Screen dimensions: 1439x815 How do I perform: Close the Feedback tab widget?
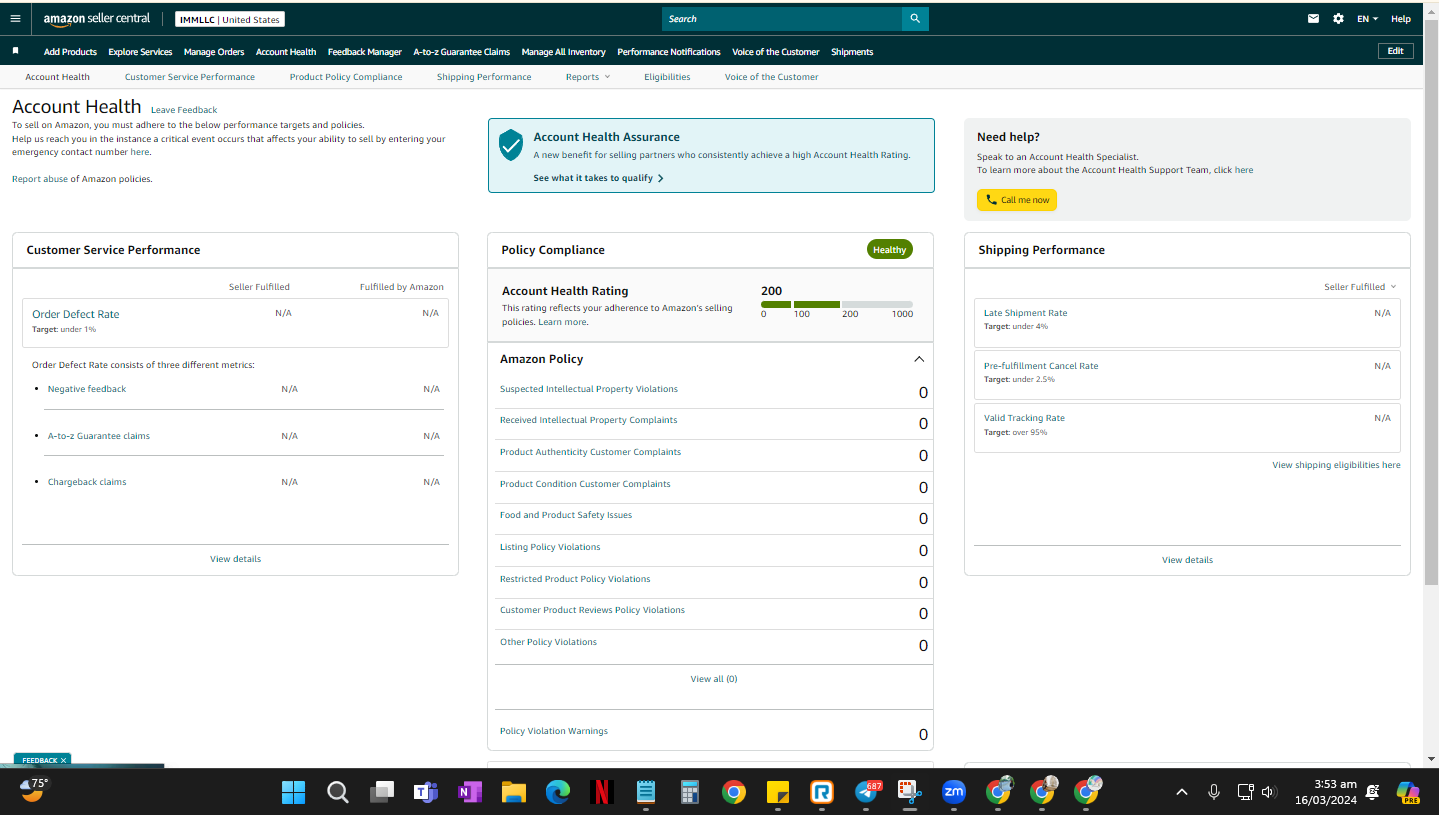[63, 760]
